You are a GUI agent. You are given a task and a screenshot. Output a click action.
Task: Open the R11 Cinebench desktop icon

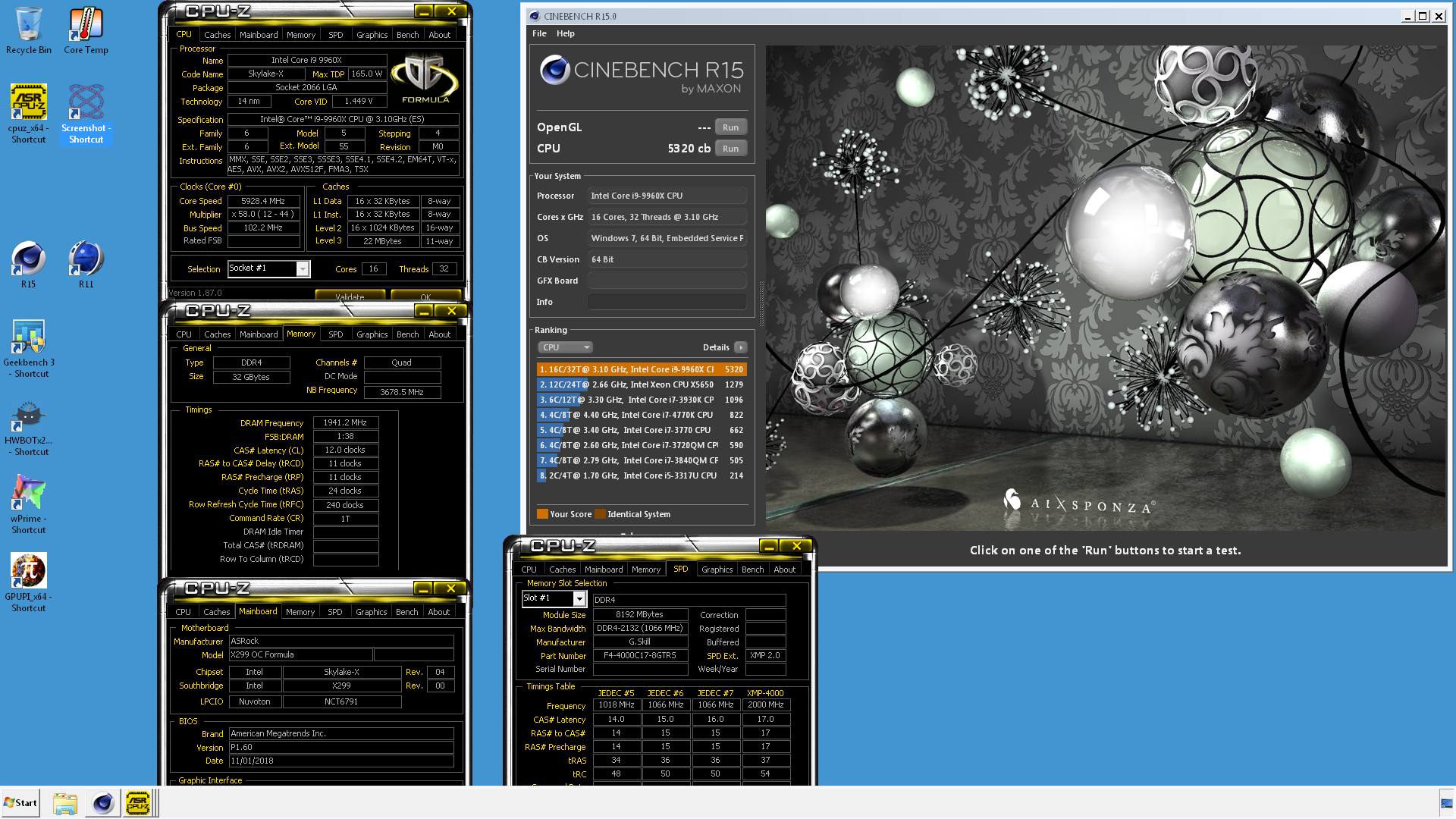[86, 264]
